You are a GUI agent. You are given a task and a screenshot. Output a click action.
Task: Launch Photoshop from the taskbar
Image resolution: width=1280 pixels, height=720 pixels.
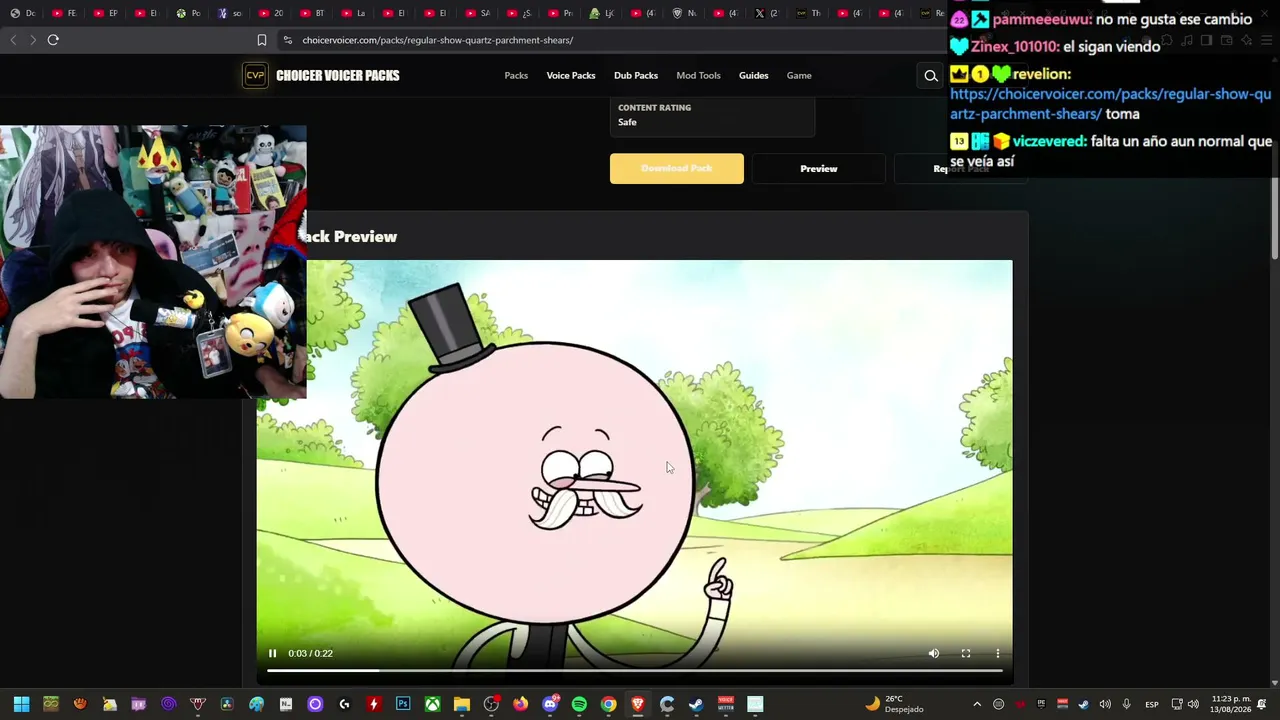coord(403,704)
